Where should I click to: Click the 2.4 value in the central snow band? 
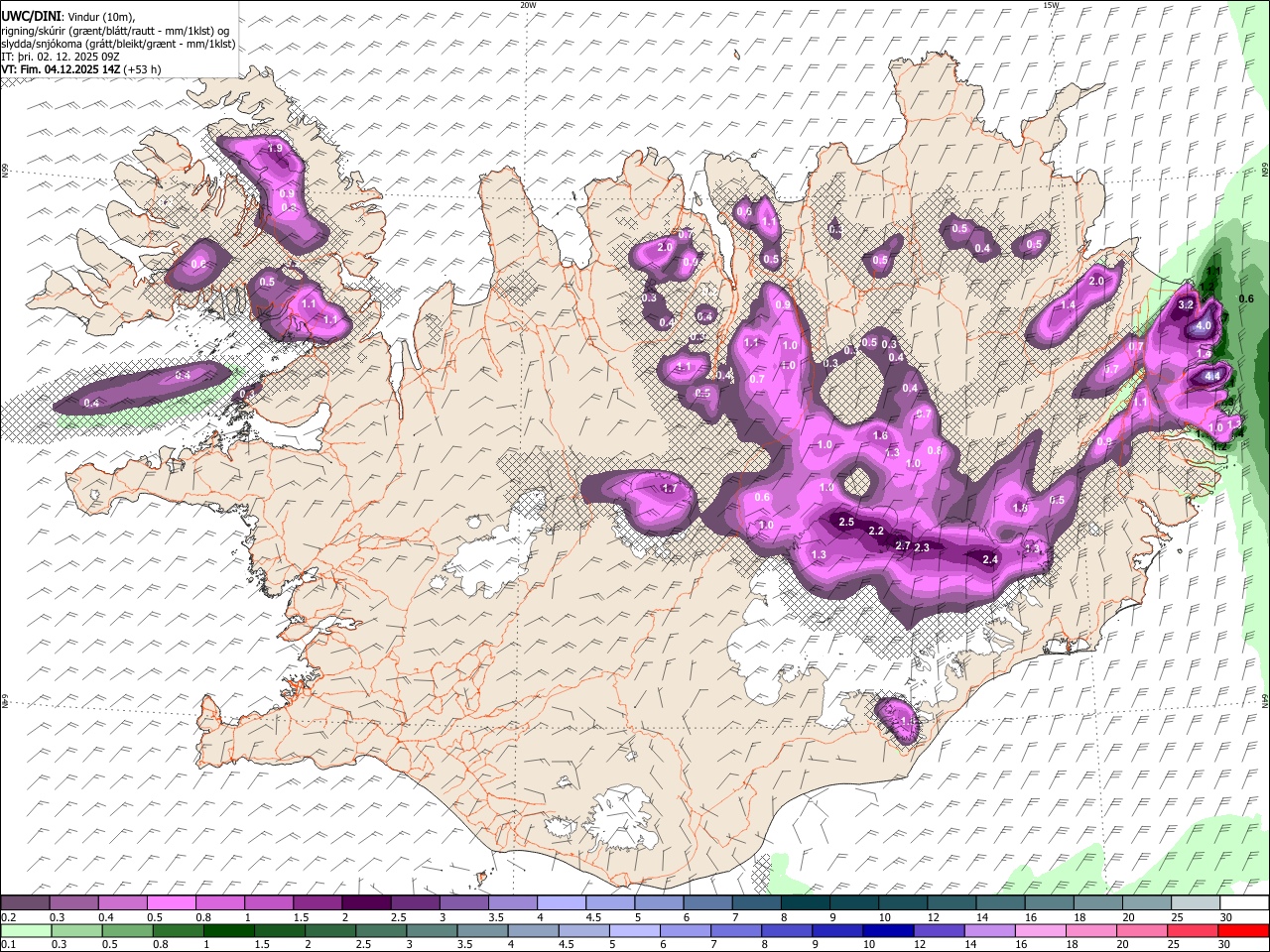coord(990,559)
